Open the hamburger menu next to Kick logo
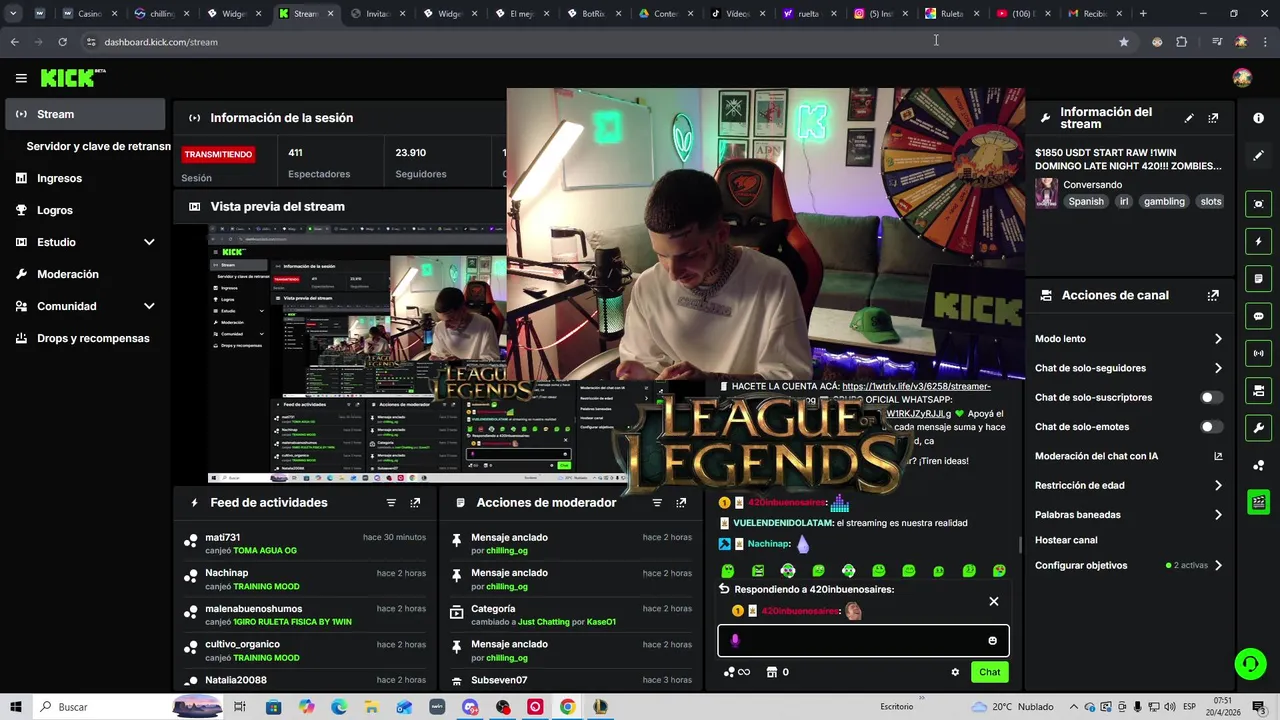Screen dimensions: 1280x720 tap(21, 78)
